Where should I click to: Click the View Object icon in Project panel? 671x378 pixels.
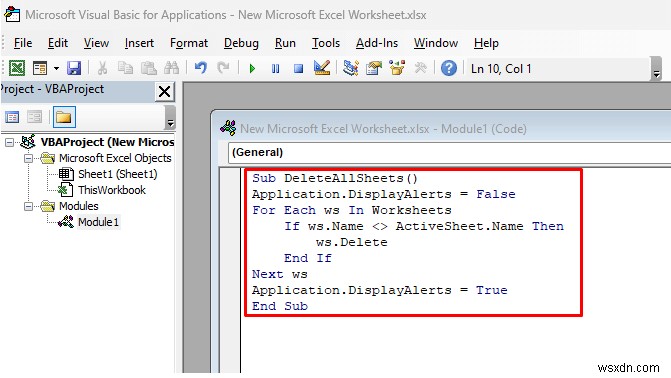(35, 117)
